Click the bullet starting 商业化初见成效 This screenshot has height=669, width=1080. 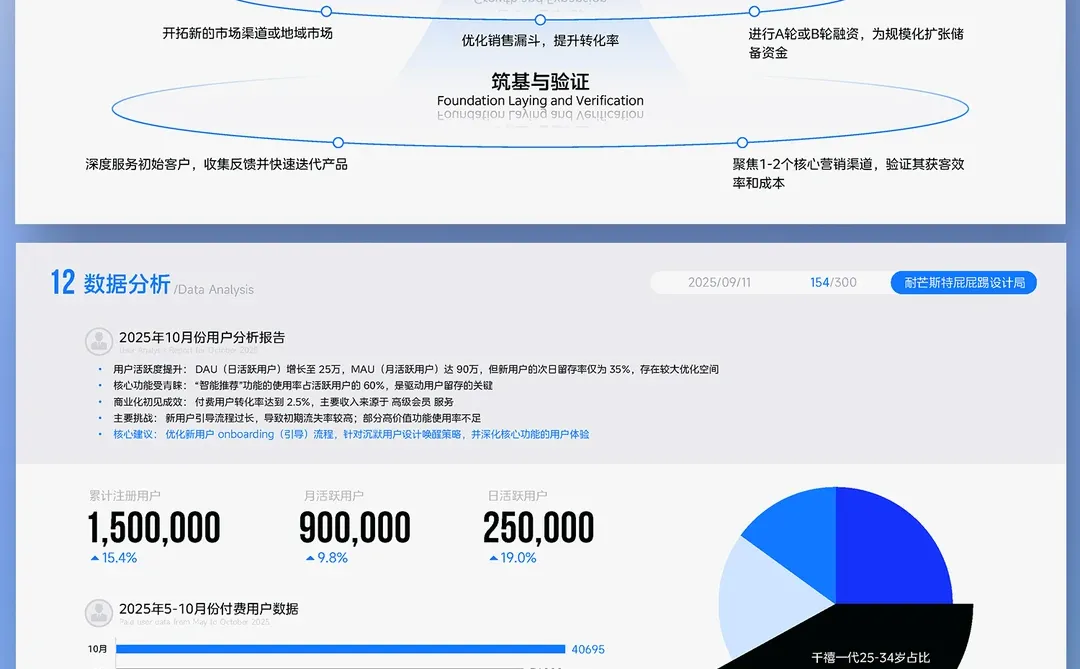[284, 402]
